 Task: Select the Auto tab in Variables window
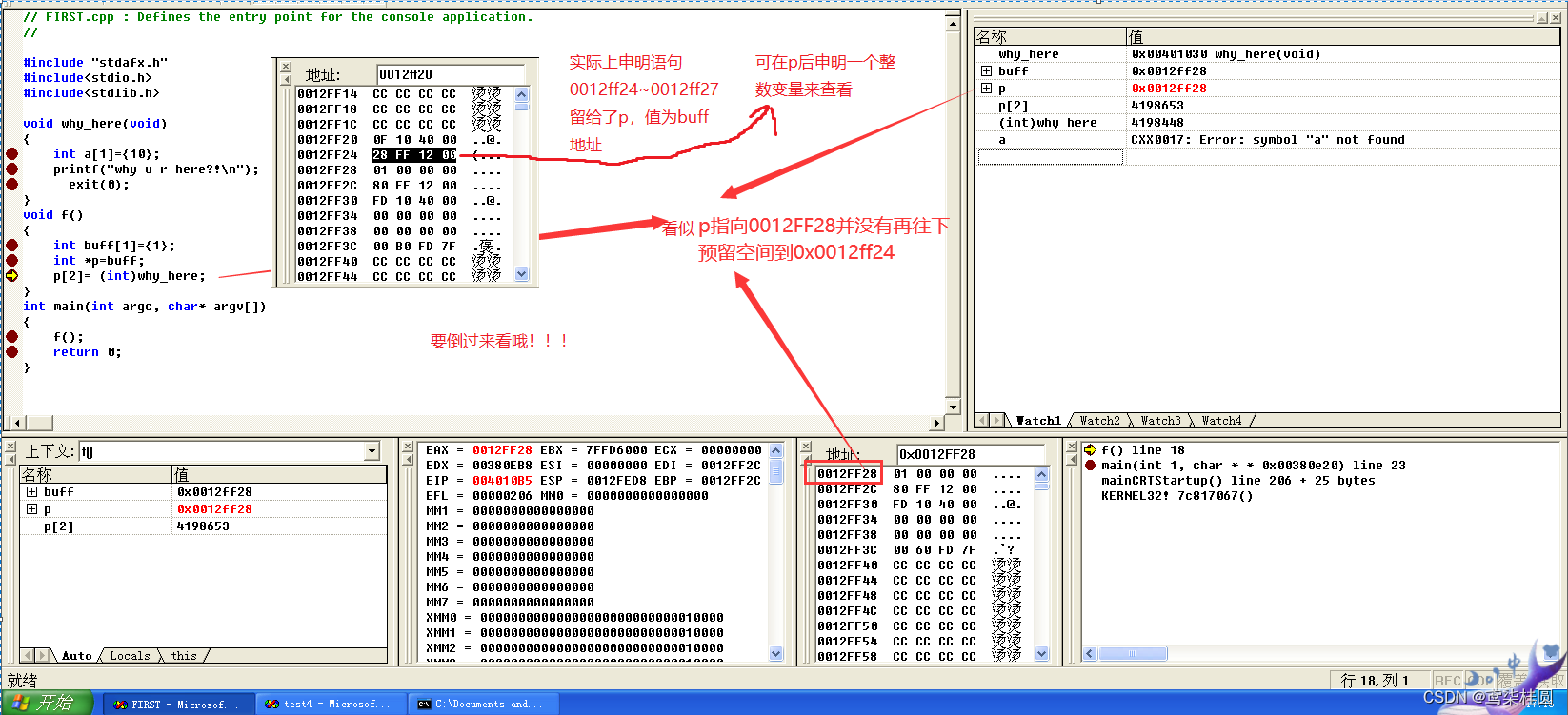click(x=76, y=655)
